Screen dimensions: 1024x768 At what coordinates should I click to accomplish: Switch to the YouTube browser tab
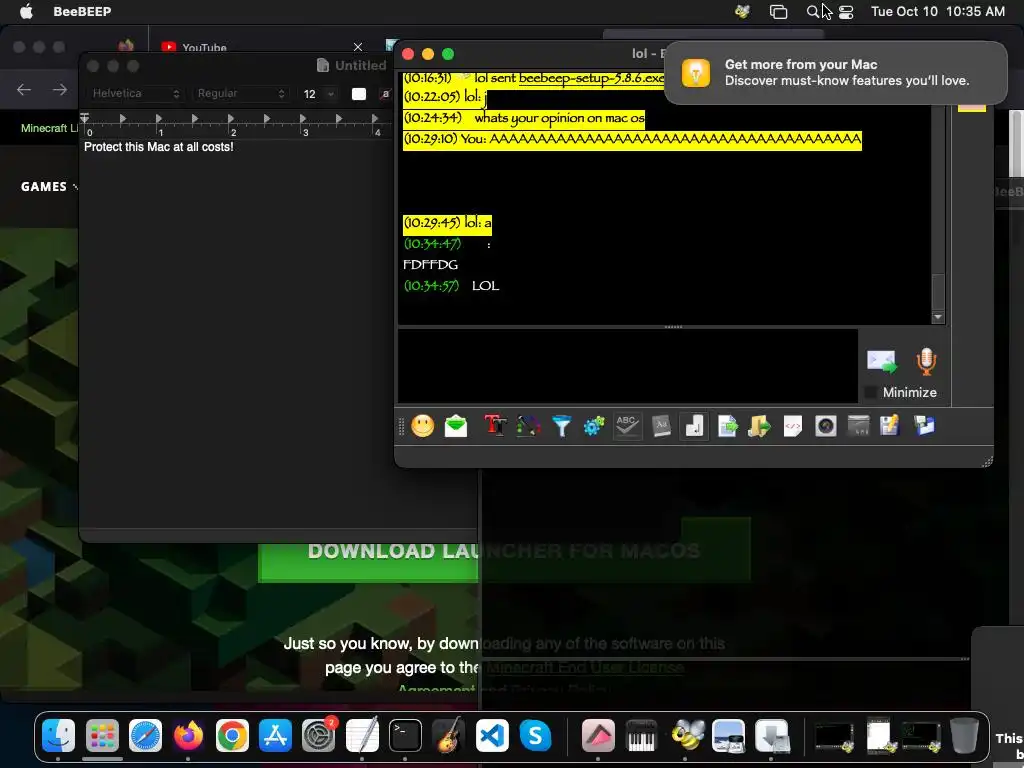tap(204, 48)
